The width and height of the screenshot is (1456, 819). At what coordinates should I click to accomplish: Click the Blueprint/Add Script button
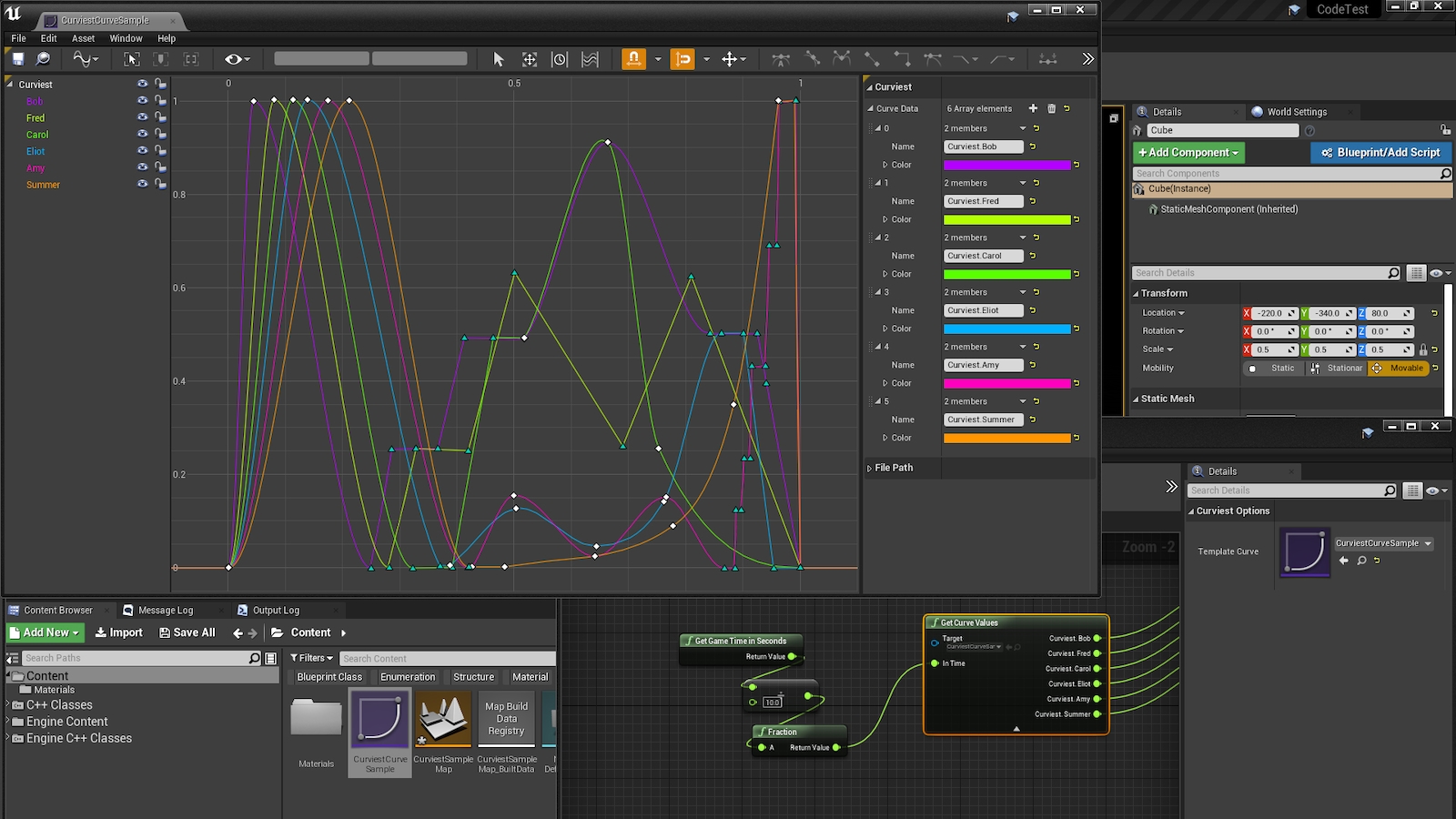pyautogui.click(x=1380, y=153)
